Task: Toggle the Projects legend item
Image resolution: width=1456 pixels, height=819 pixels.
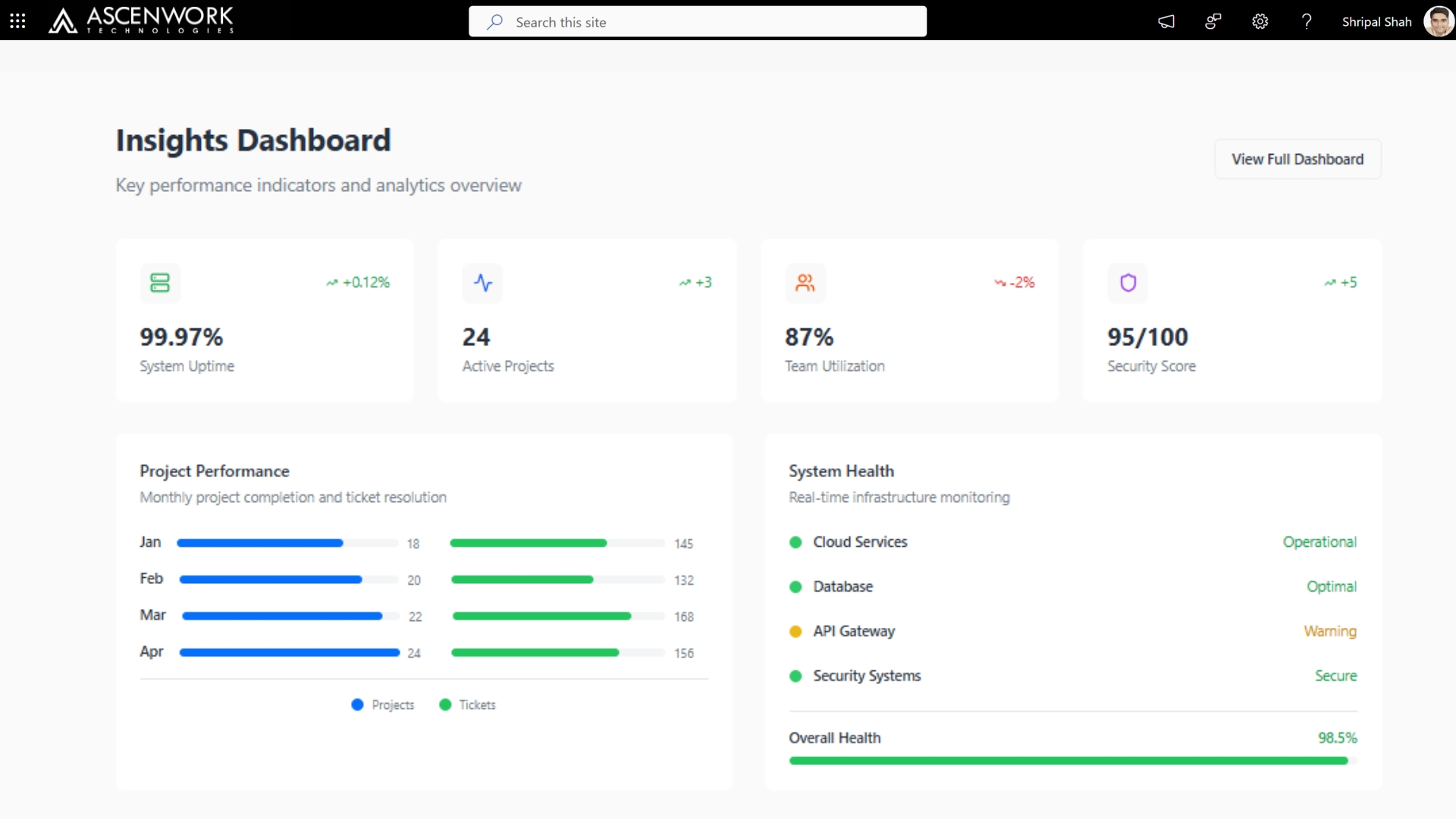Action: click(384, 704)
